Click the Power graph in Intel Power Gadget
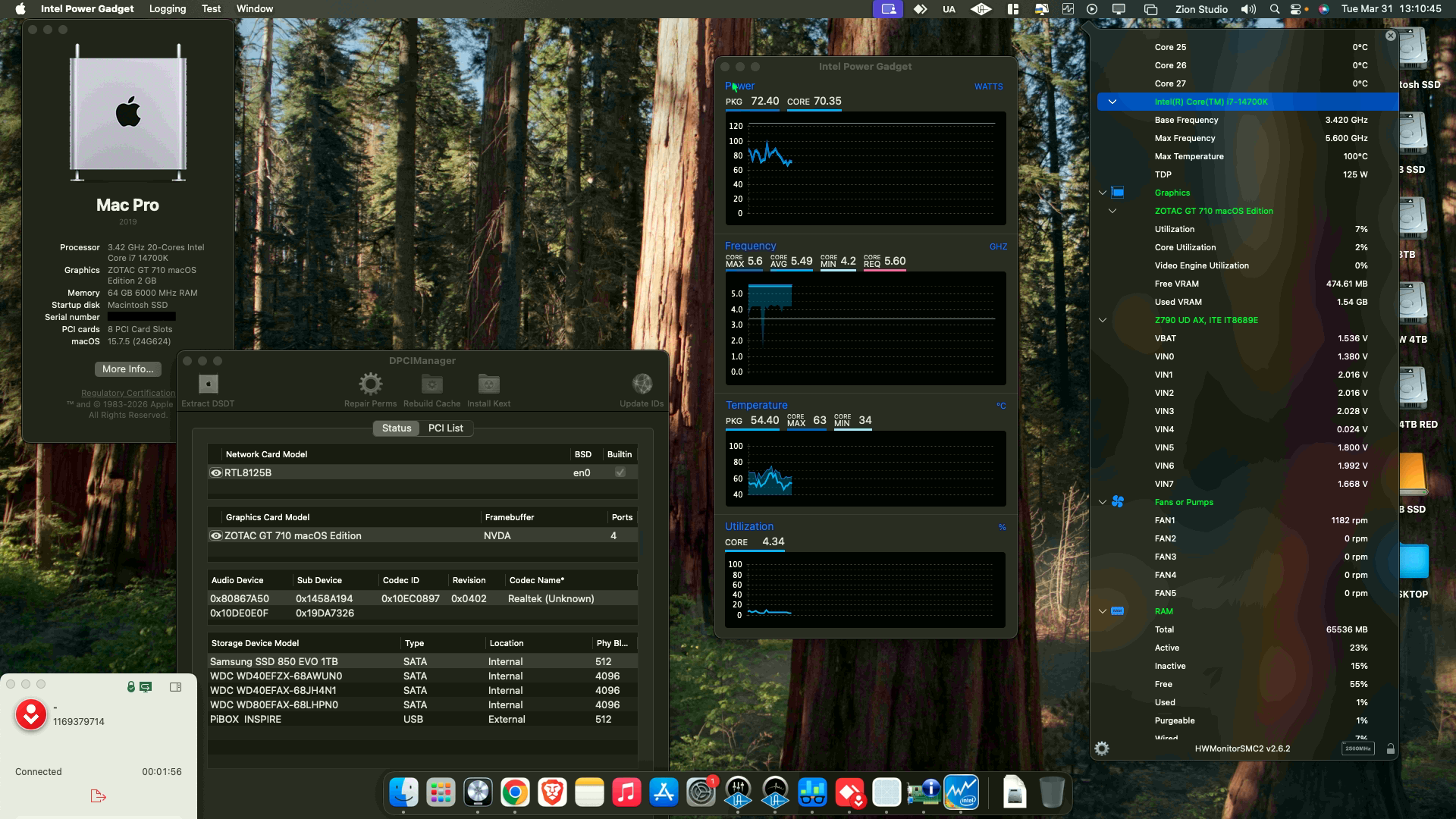The height and width of the screenshot is (819, 1456). pyautogui.click(x=865, y=168)
